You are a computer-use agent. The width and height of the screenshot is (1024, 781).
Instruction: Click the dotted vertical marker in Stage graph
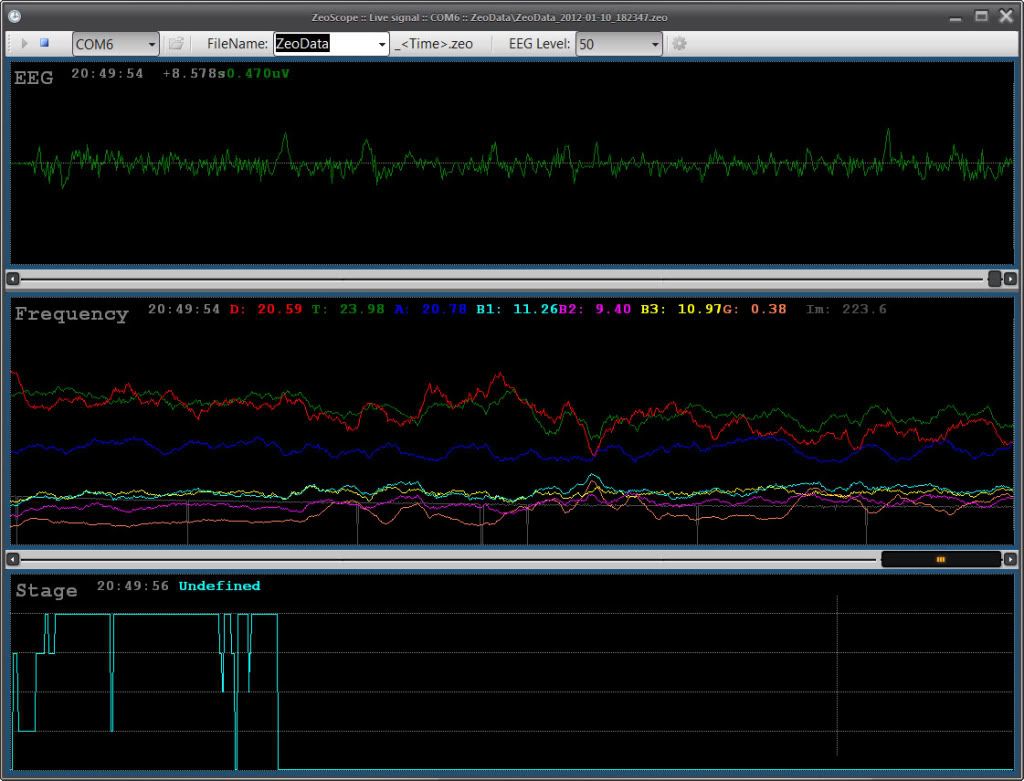click(837, 680)
